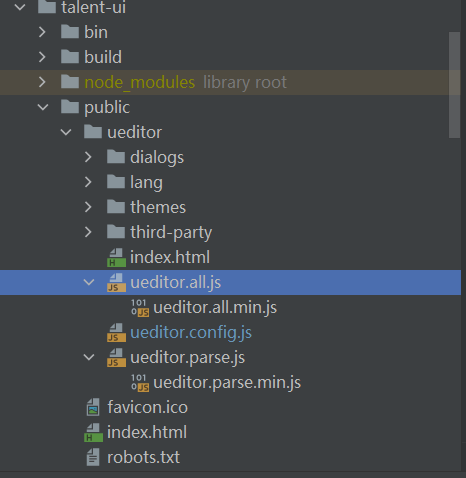Expand the build folder chevron
Viewport: 466px width, 478px height.
42,57
